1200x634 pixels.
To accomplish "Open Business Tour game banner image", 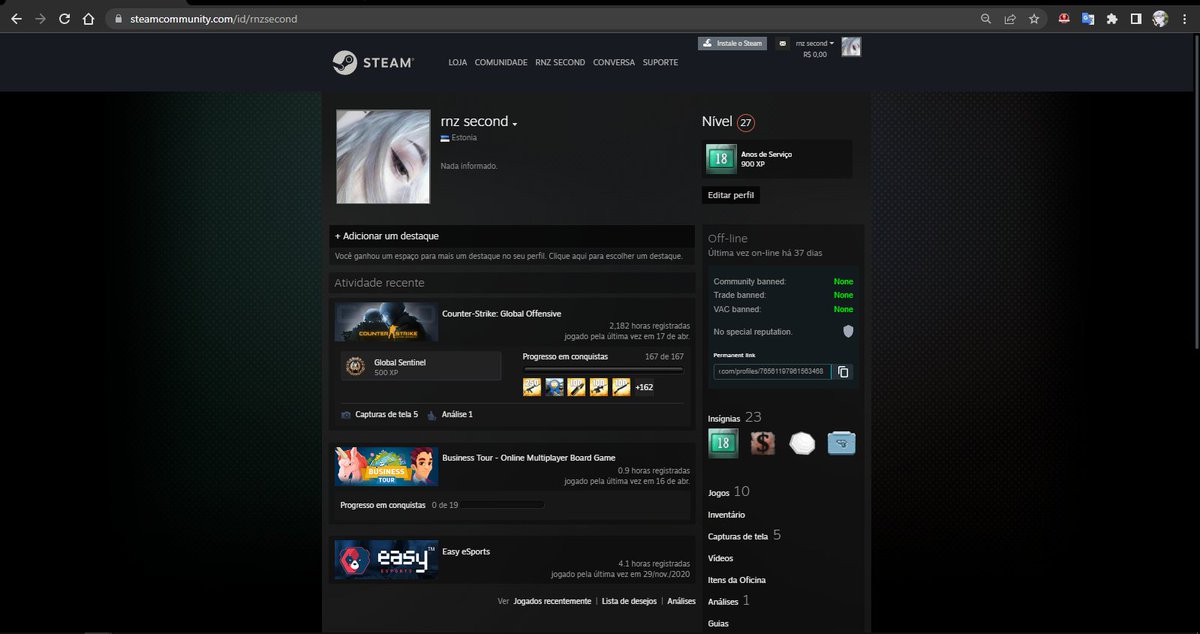I will click(x=386, y=467).
